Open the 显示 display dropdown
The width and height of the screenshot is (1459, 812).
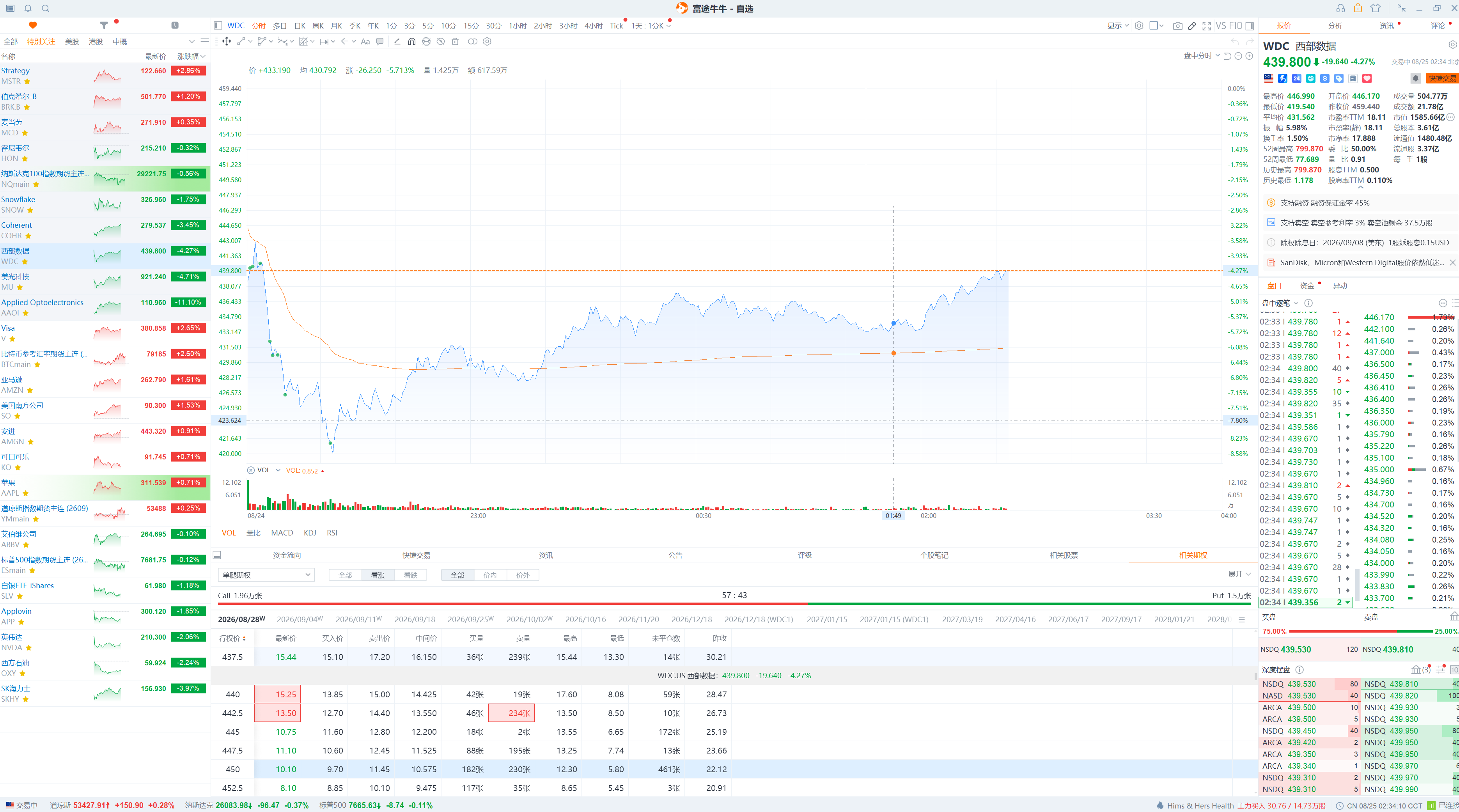pyautogui.click(x=1118, y=25)
